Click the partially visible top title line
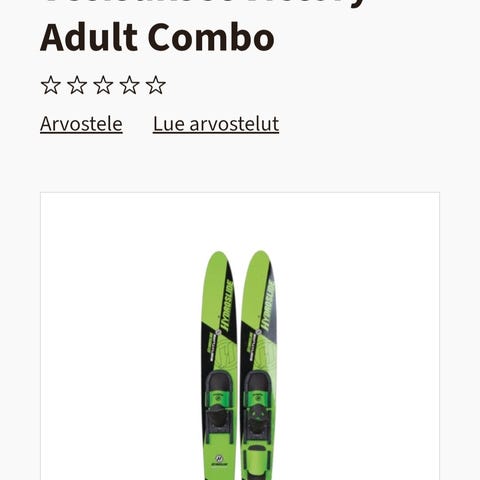The height and width of the screenshot is (480, 480). click(203, 3)
